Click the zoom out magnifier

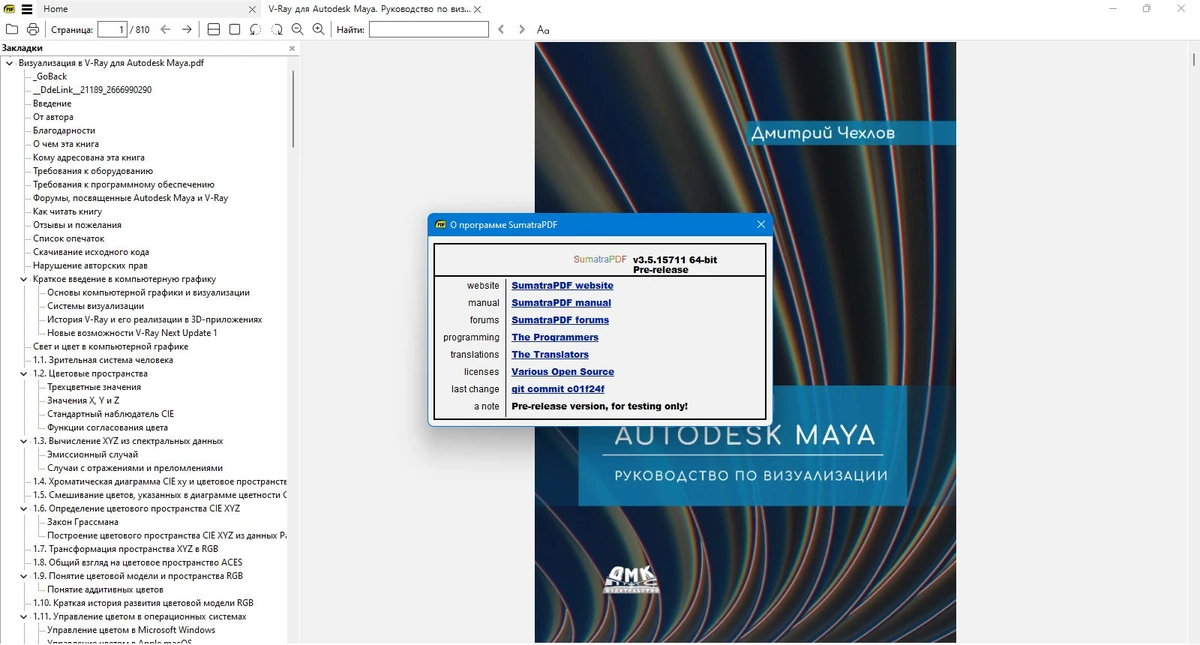pyautogui.click(x=298, y=29)
